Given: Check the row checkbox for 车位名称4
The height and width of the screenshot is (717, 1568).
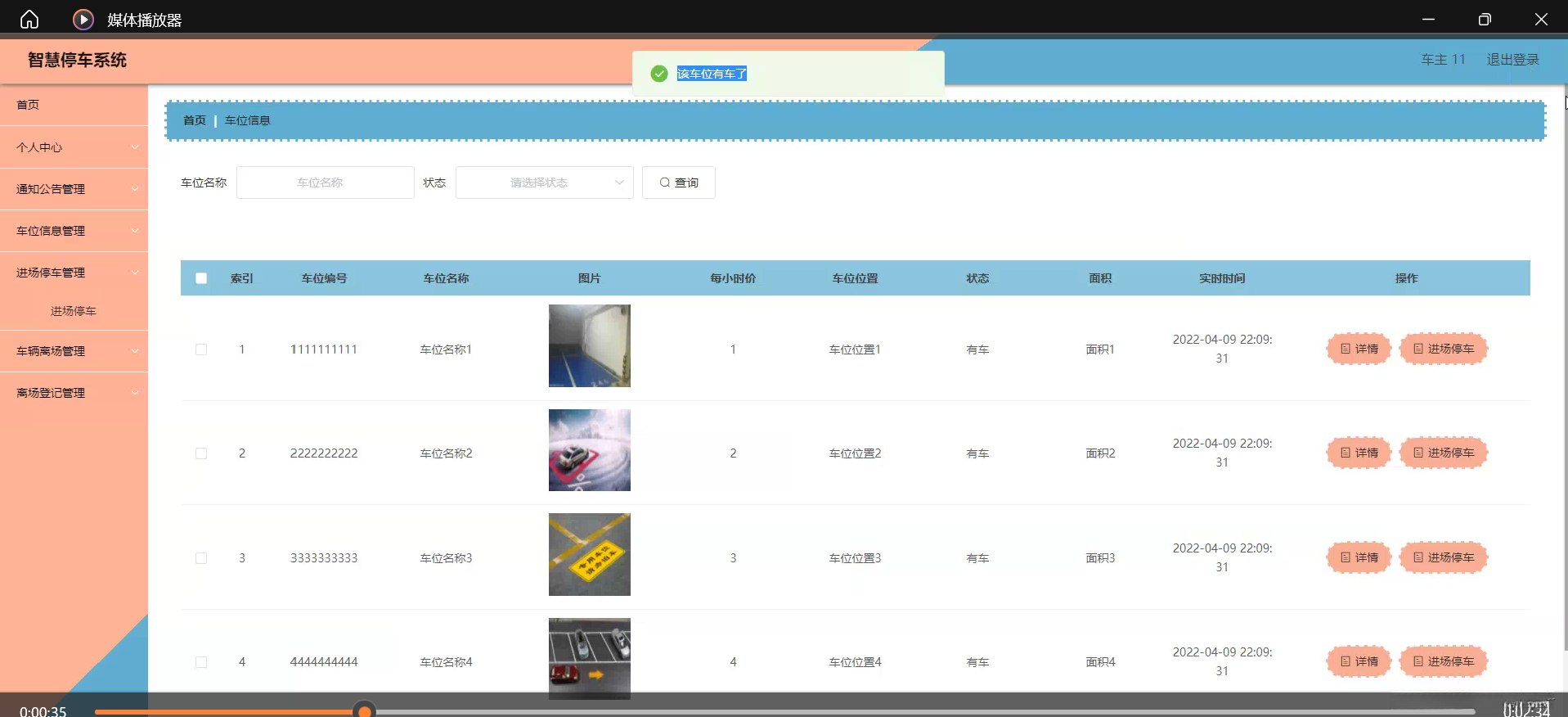Looking at the screenshot, I should point(201,662).
